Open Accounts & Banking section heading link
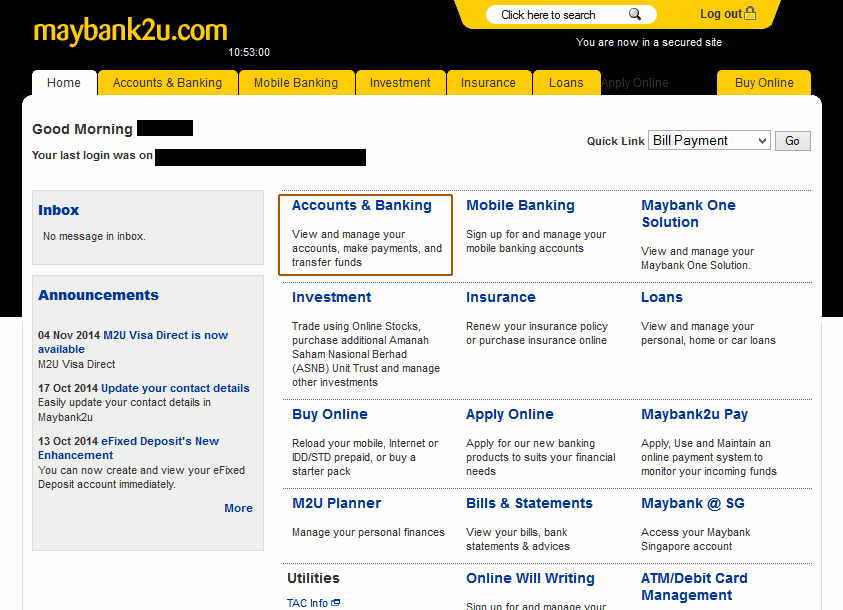 (362, 205)
